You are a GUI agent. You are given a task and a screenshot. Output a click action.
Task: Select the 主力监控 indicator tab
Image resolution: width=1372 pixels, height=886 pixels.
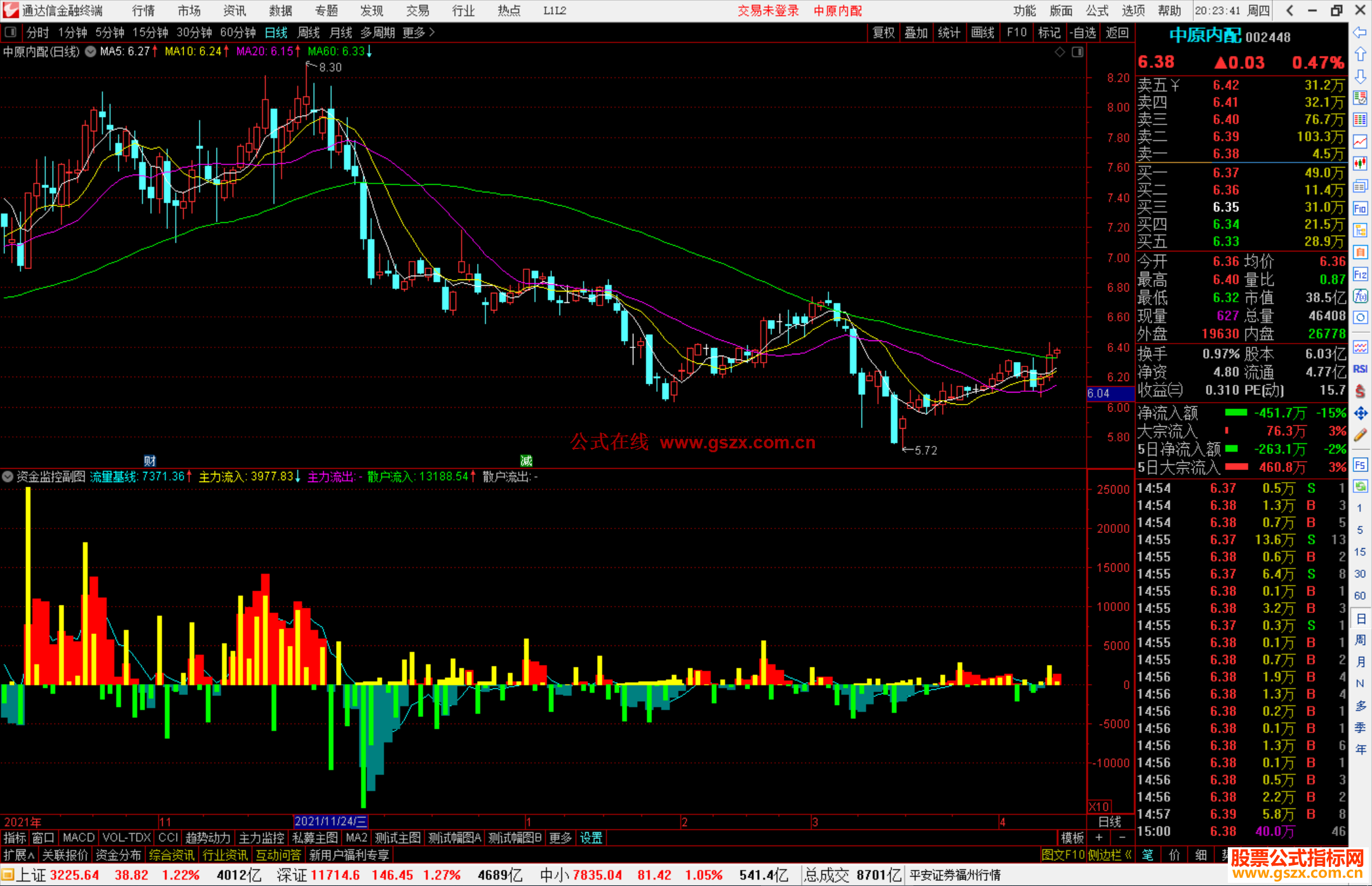tap(262, 838)
